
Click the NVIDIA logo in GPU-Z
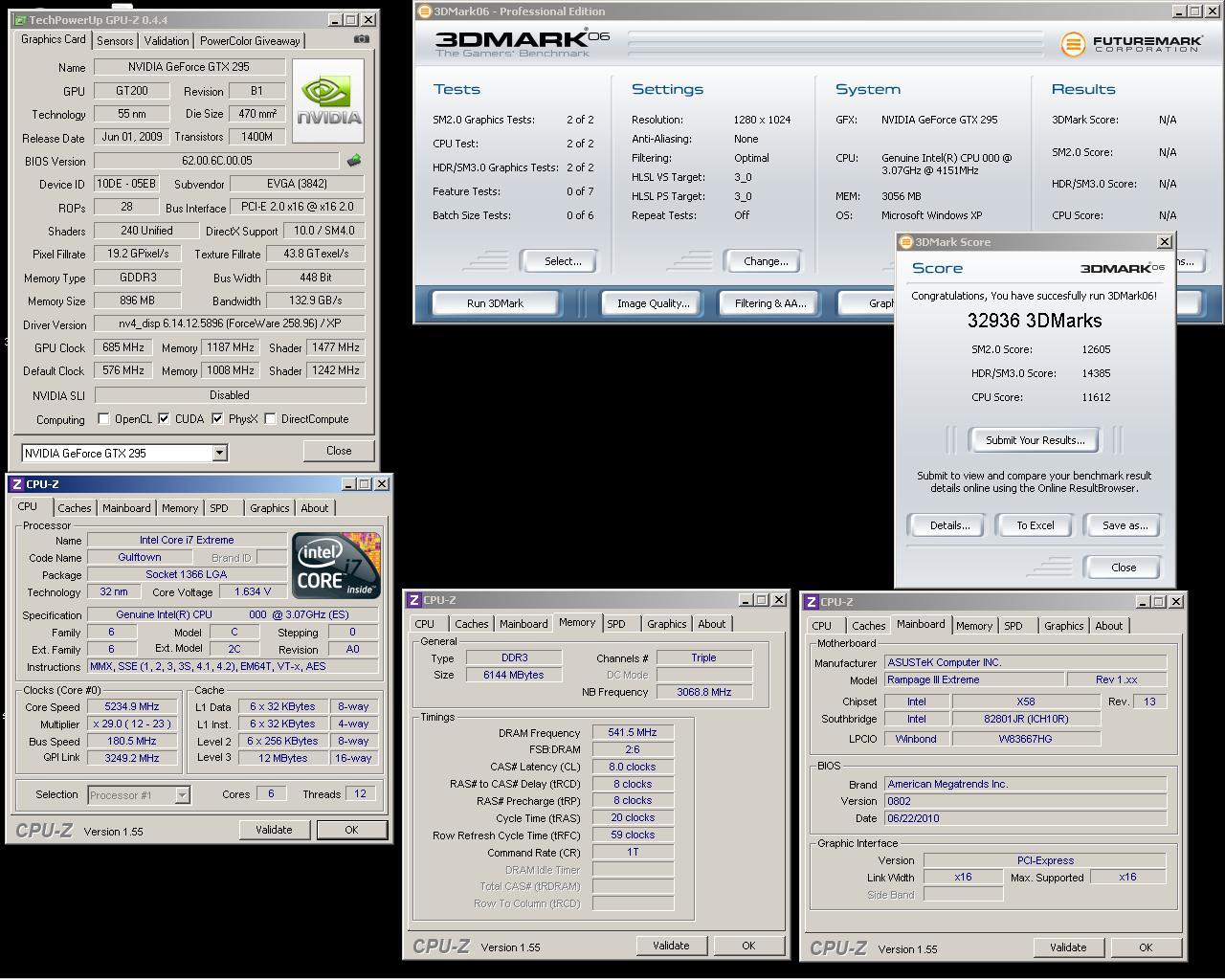328,101
